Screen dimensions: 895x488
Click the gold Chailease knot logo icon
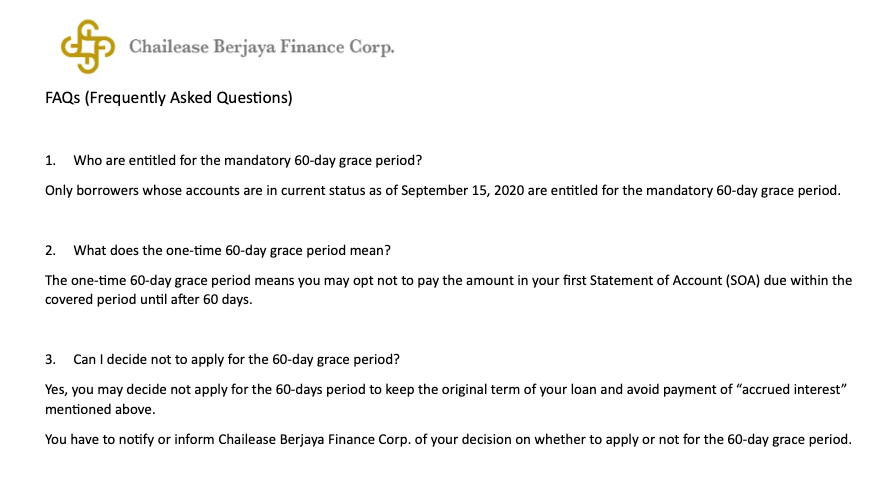click(x=88, y=47)
